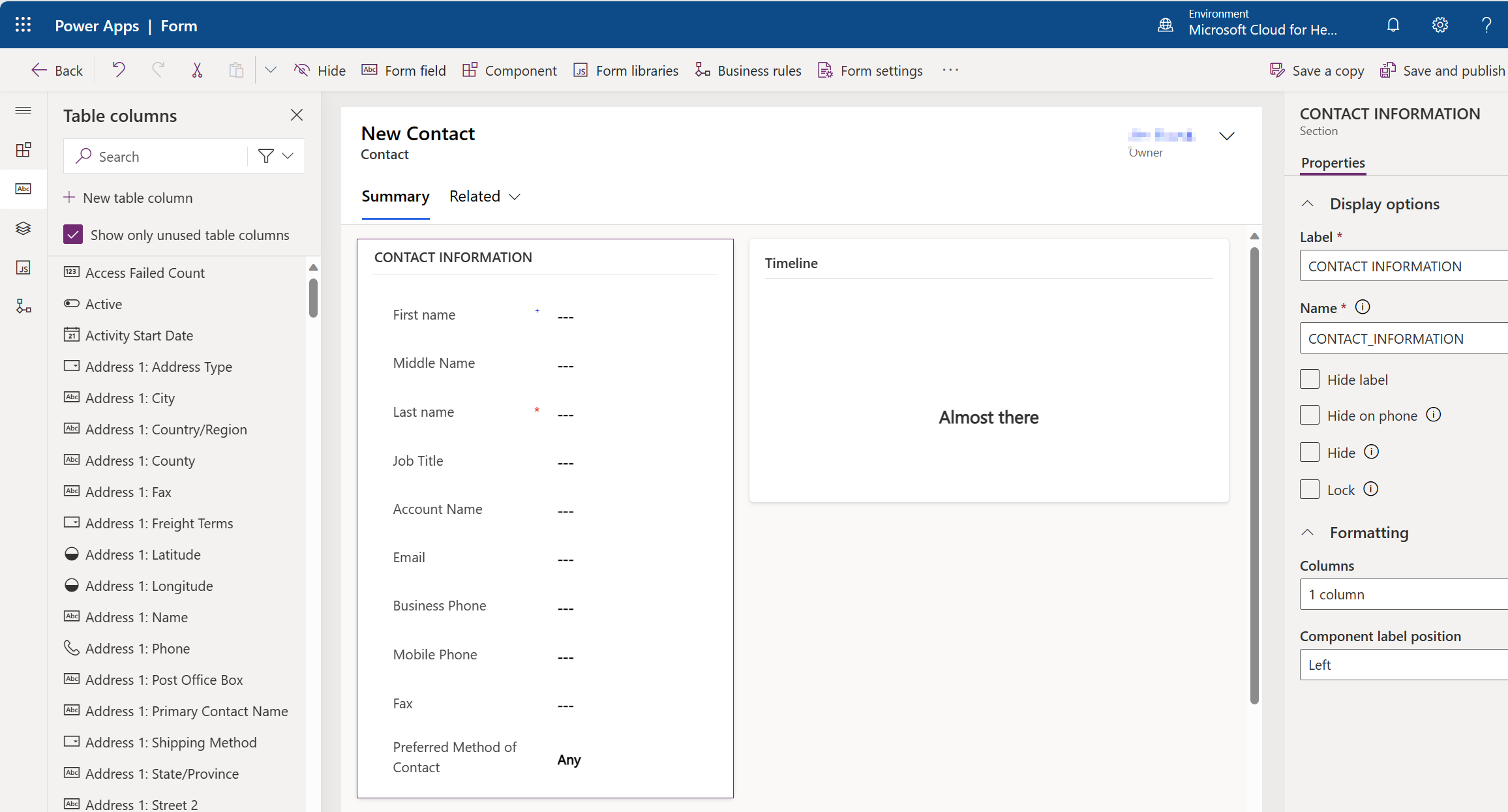The height and width of the screenshot is (812, 1508).
Task: Open the Form libraries JS sidebar icon
Action: (23, 267)
